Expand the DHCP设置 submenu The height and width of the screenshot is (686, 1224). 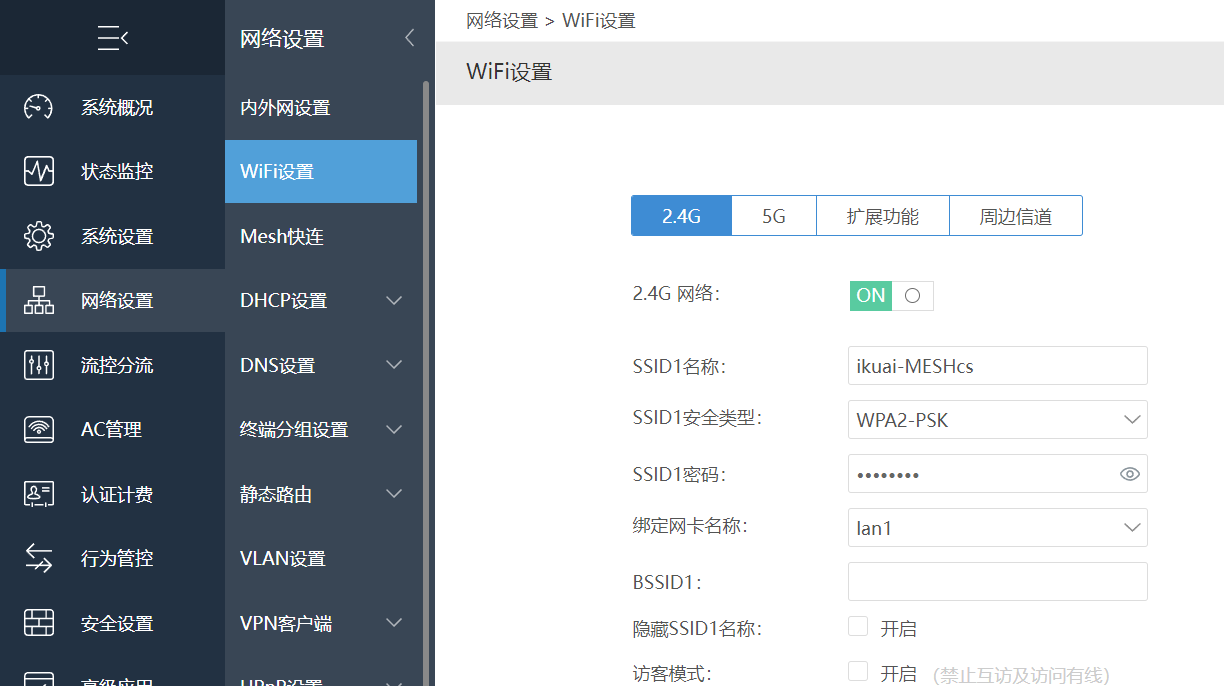point(320,300)
